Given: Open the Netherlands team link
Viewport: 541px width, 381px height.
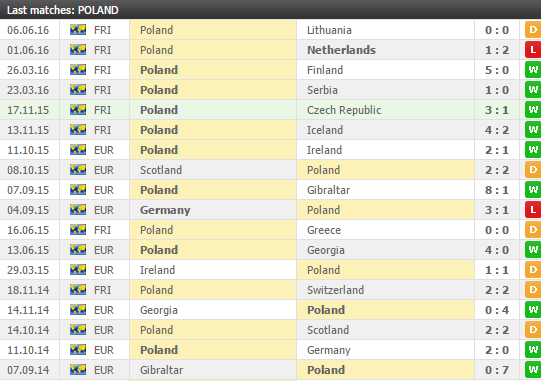Looking at the screenshot, I should tap(341, 50).
